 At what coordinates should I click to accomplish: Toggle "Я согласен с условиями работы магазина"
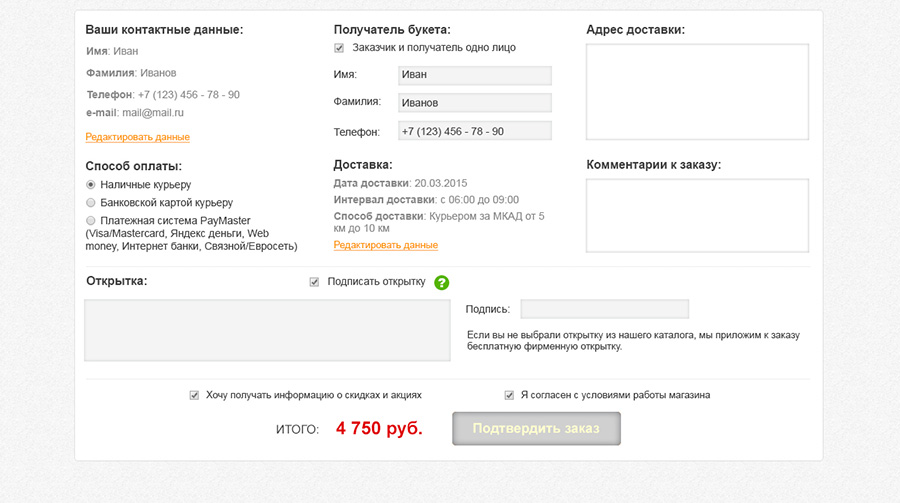[x=509, y=395]
